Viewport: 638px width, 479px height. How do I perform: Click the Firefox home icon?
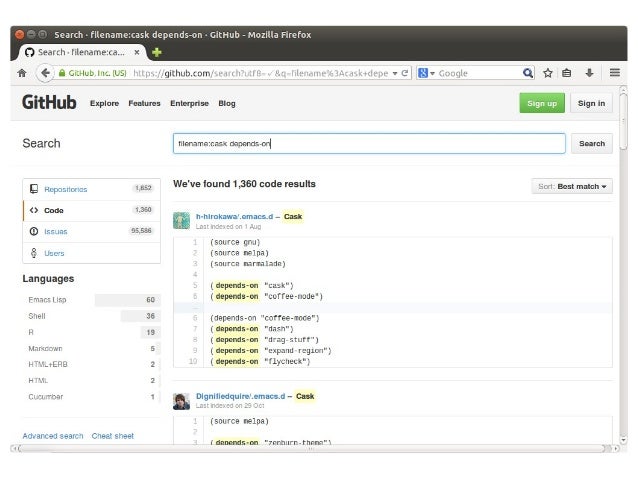(x=22, y=73)
